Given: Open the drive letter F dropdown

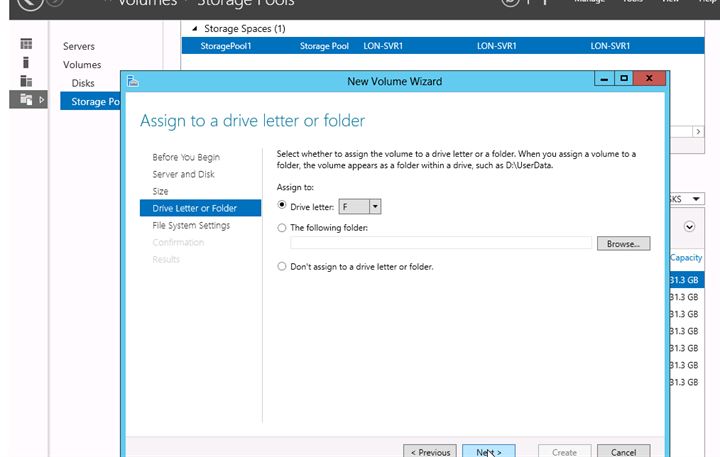Looking at the screenshot, I should tap(375, 207).
